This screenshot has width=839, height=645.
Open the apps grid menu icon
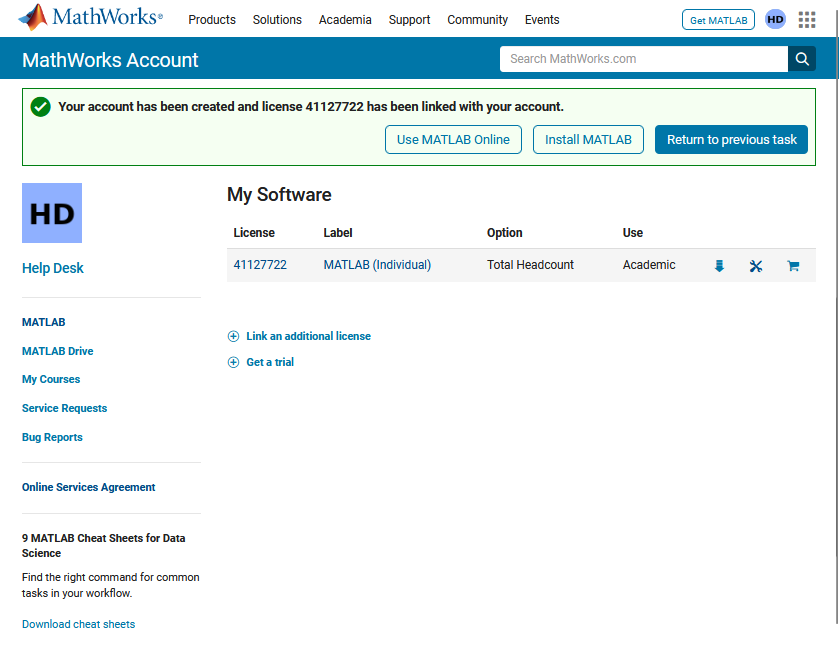click(x=807, y=20)
